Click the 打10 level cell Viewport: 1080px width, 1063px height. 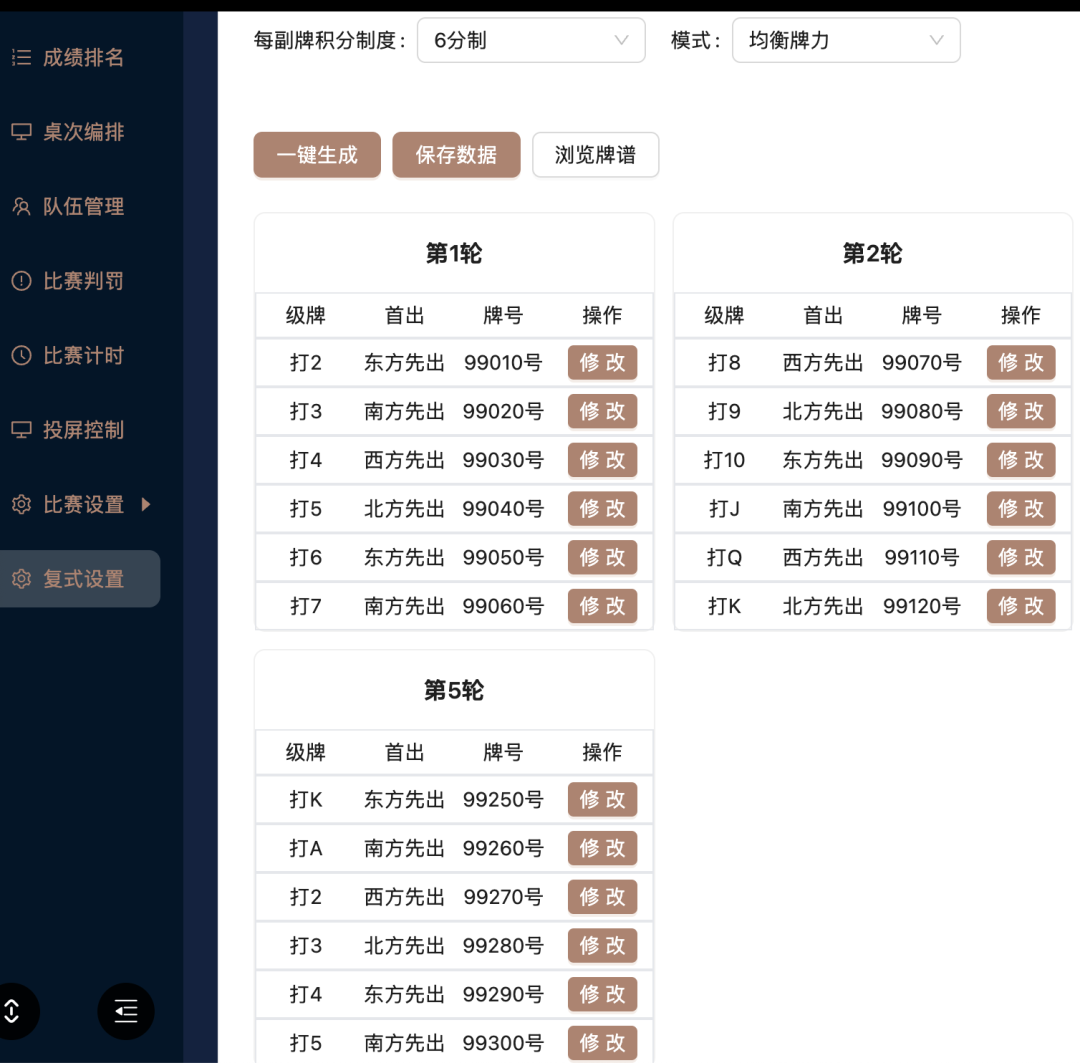[724, 460]
